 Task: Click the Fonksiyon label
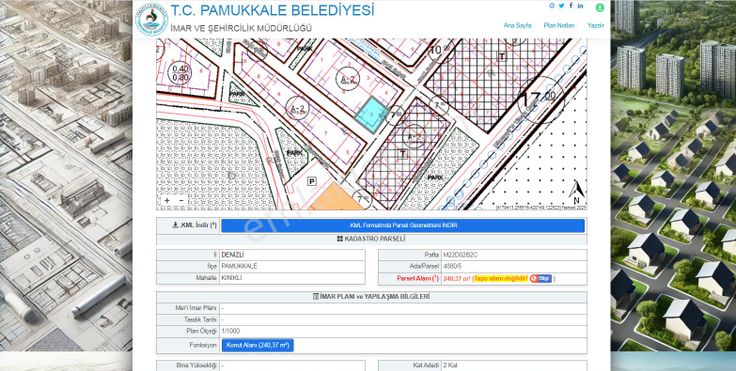tap(204, 346)
